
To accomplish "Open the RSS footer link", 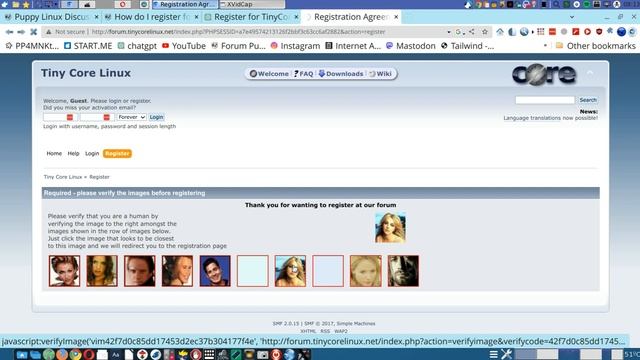I will [325, 331].
